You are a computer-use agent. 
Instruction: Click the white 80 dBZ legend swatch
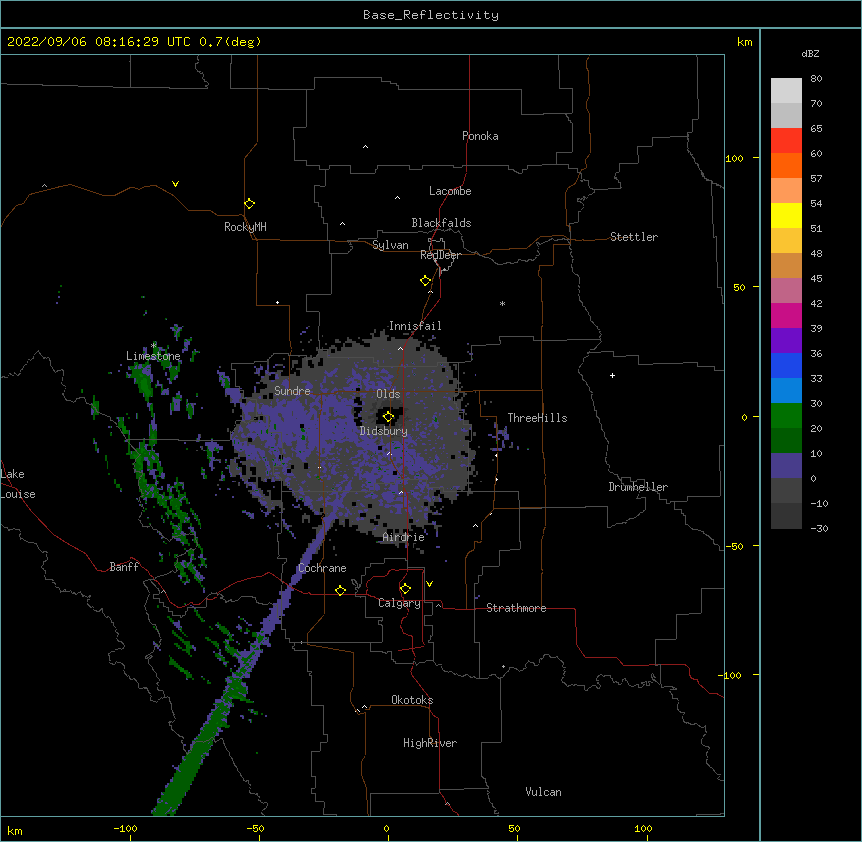point(786,91)
